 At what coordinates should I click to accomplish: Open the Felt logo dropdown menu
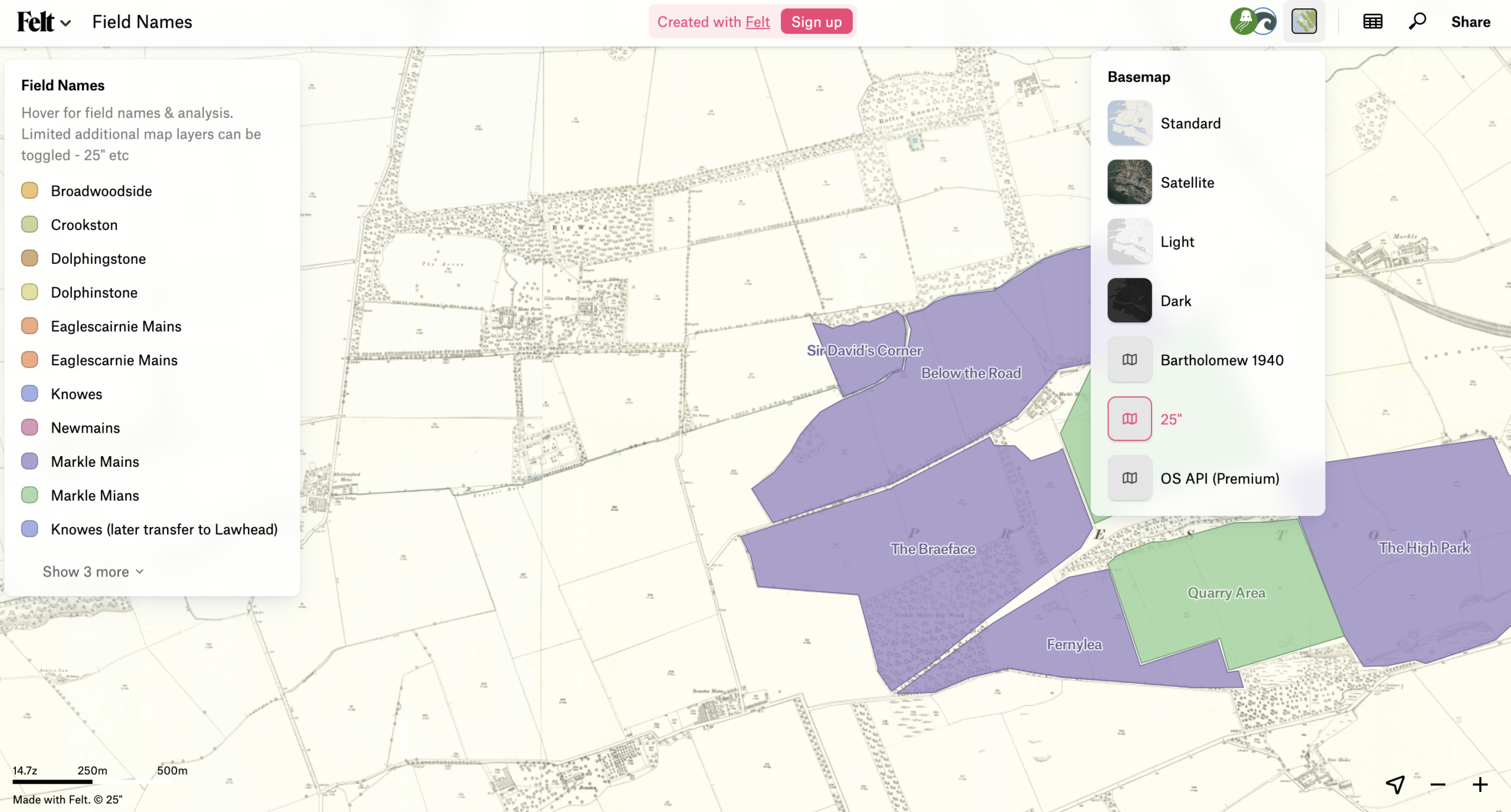click(44, 22)
